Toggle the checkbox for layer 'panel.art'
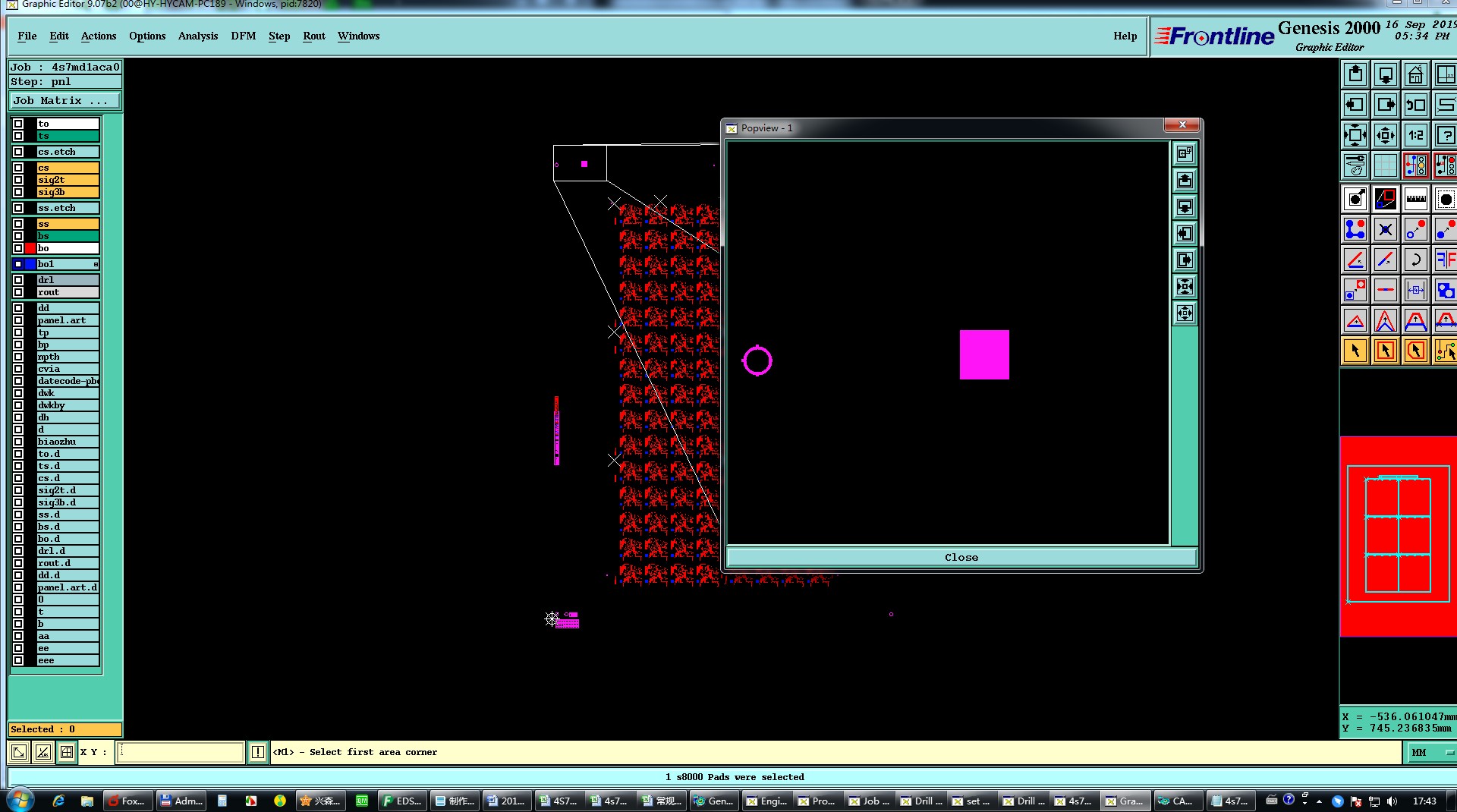 click(x=18, y=320)
